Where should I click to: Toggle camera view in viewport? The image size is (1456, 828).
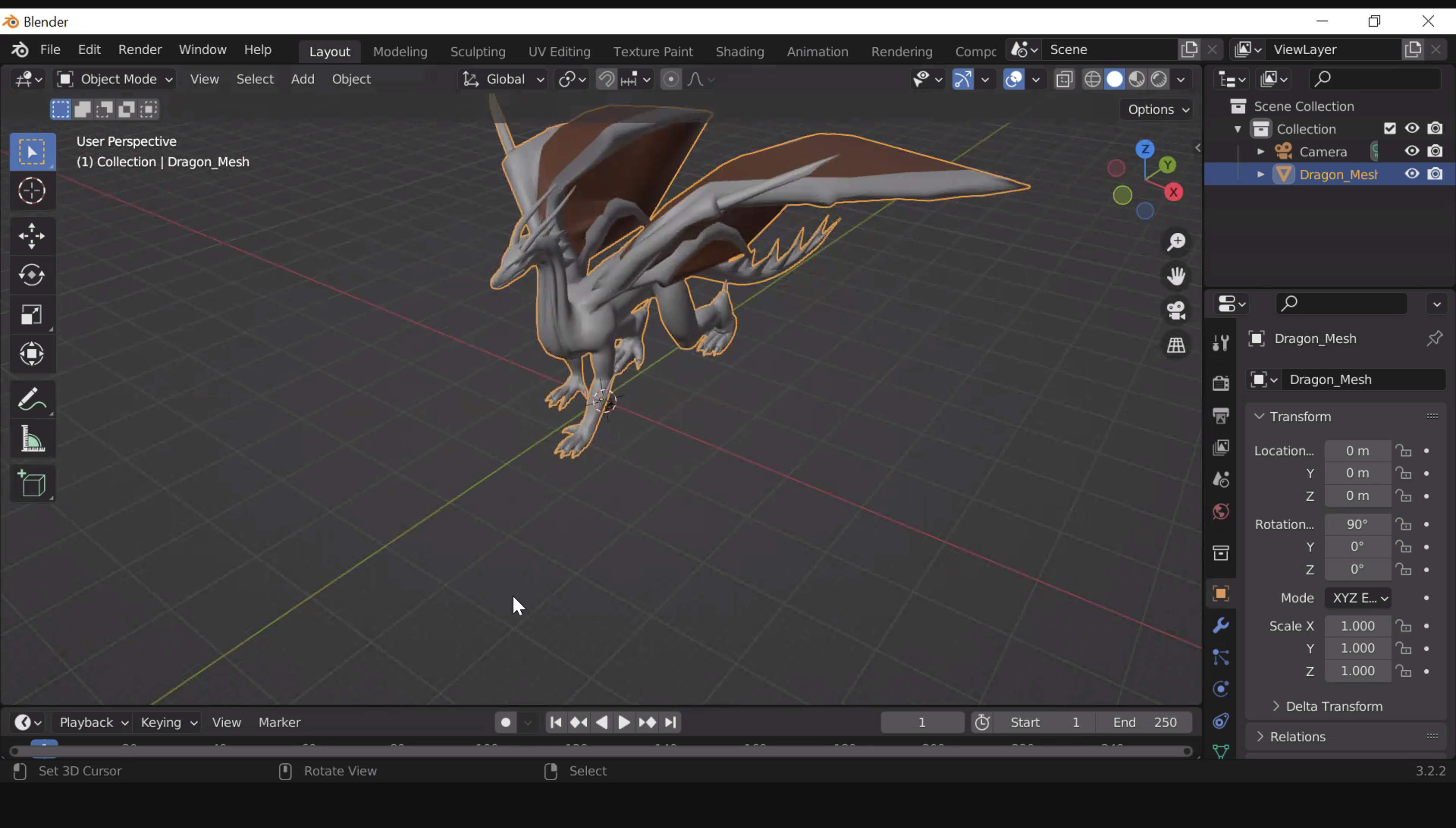pyautogui.click(x=1176, y=310)
